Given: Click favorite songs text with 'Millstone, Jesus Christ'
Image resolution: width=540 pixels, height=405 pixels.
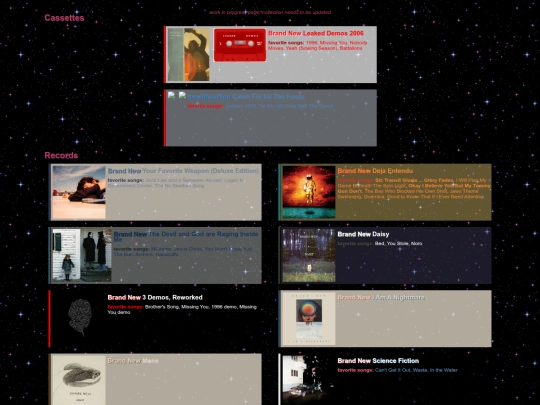Looking at the screenshot, I should (183, 251).
